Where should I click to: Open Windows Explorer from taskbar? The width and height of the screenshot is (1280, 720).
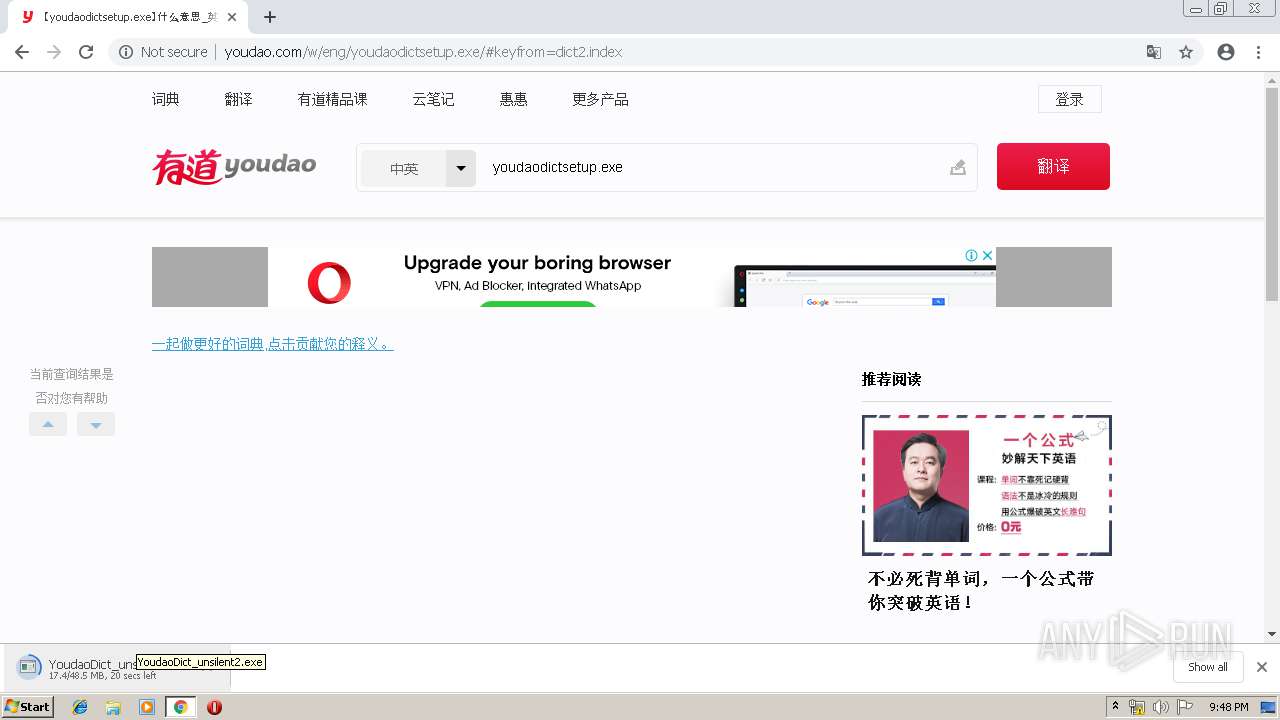pos(113,707)
